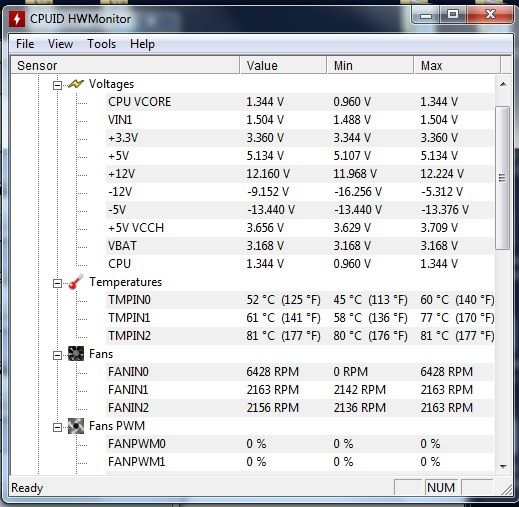Click the vertical scrollbar thumb
Image resolution: width=519 pixels, height=507 pixels.
[503, 178]
